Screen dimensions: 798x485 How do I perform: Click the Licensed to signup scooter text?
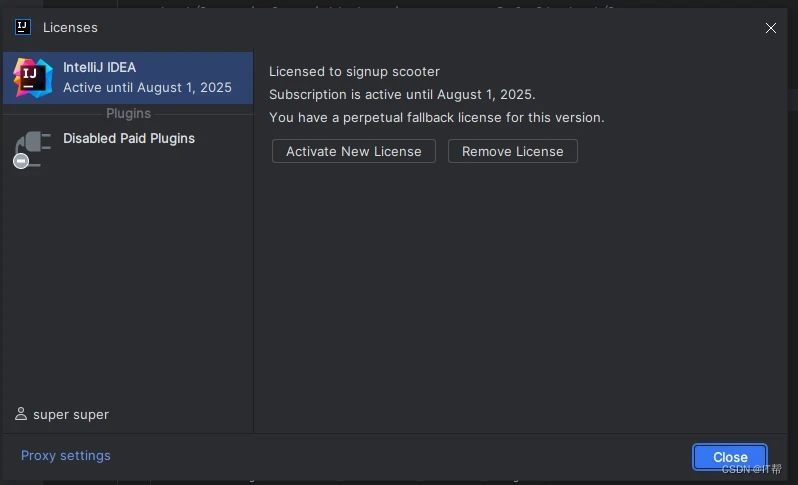click(x=354, y=72)
